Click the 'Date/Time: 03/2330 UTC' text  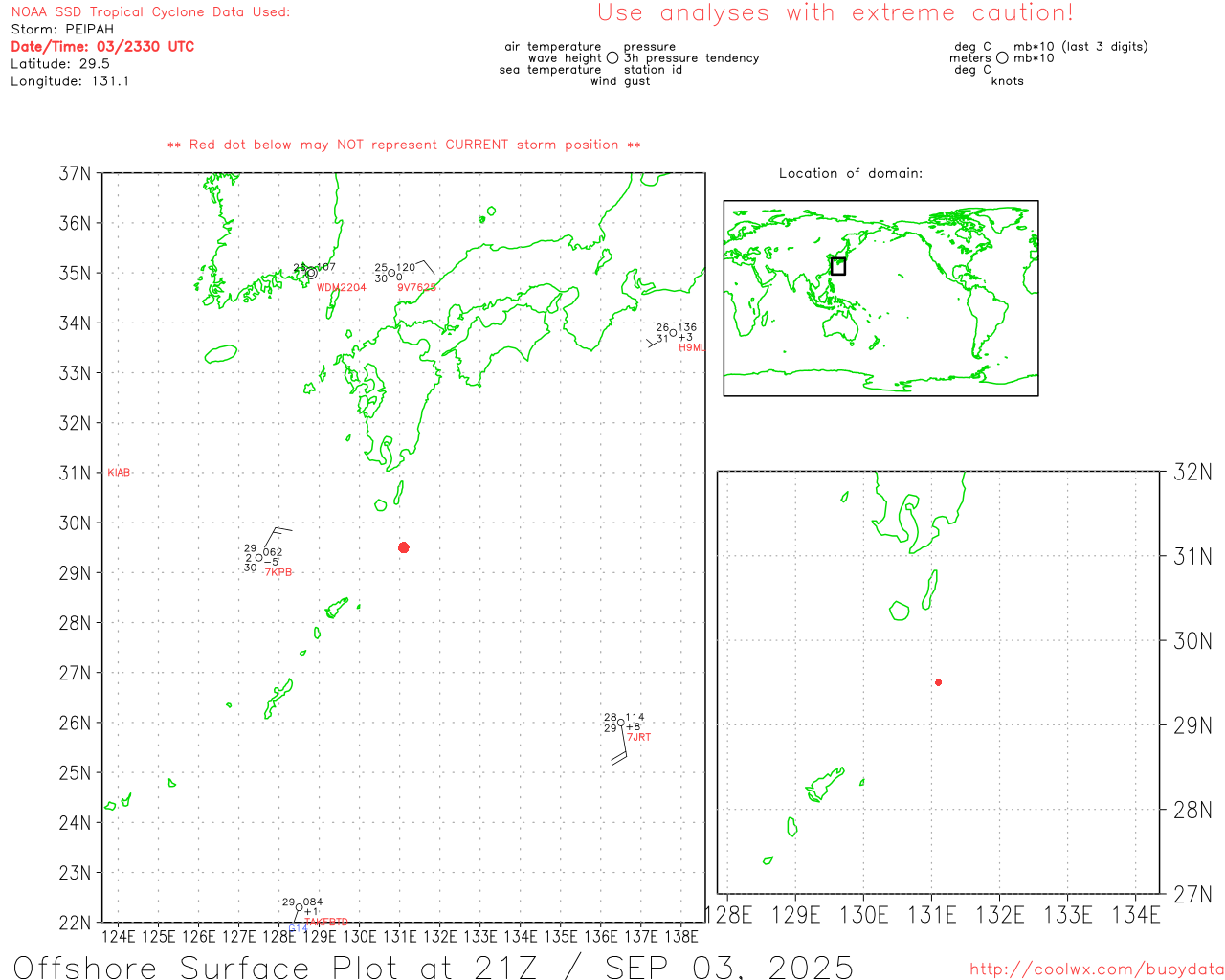102,47
